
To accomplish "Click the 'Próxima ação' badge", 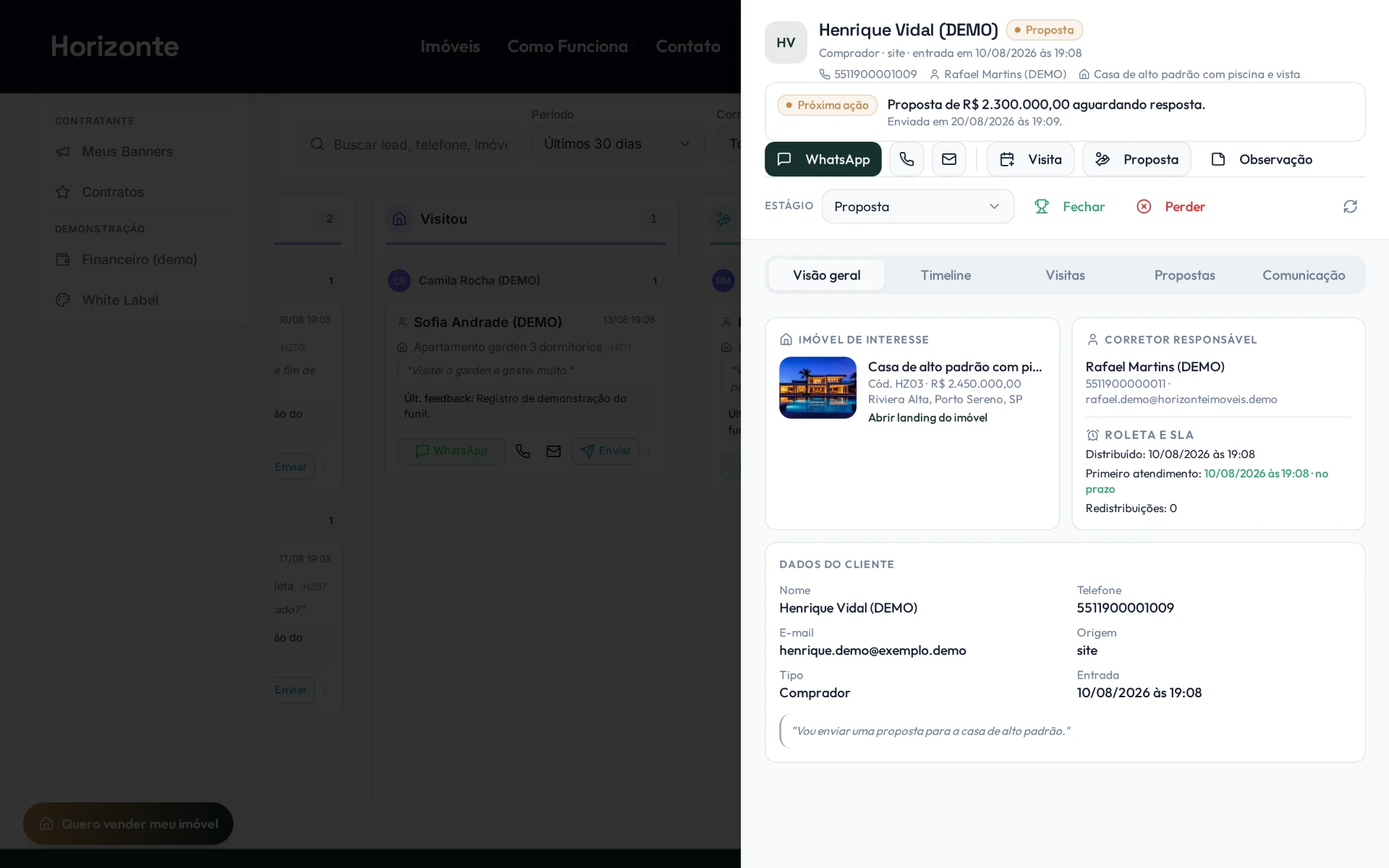I will tap(827, 105).
